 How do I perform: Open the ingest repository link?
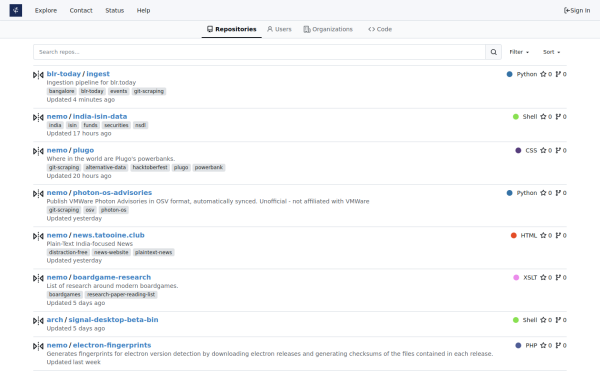tap(98, 74)
